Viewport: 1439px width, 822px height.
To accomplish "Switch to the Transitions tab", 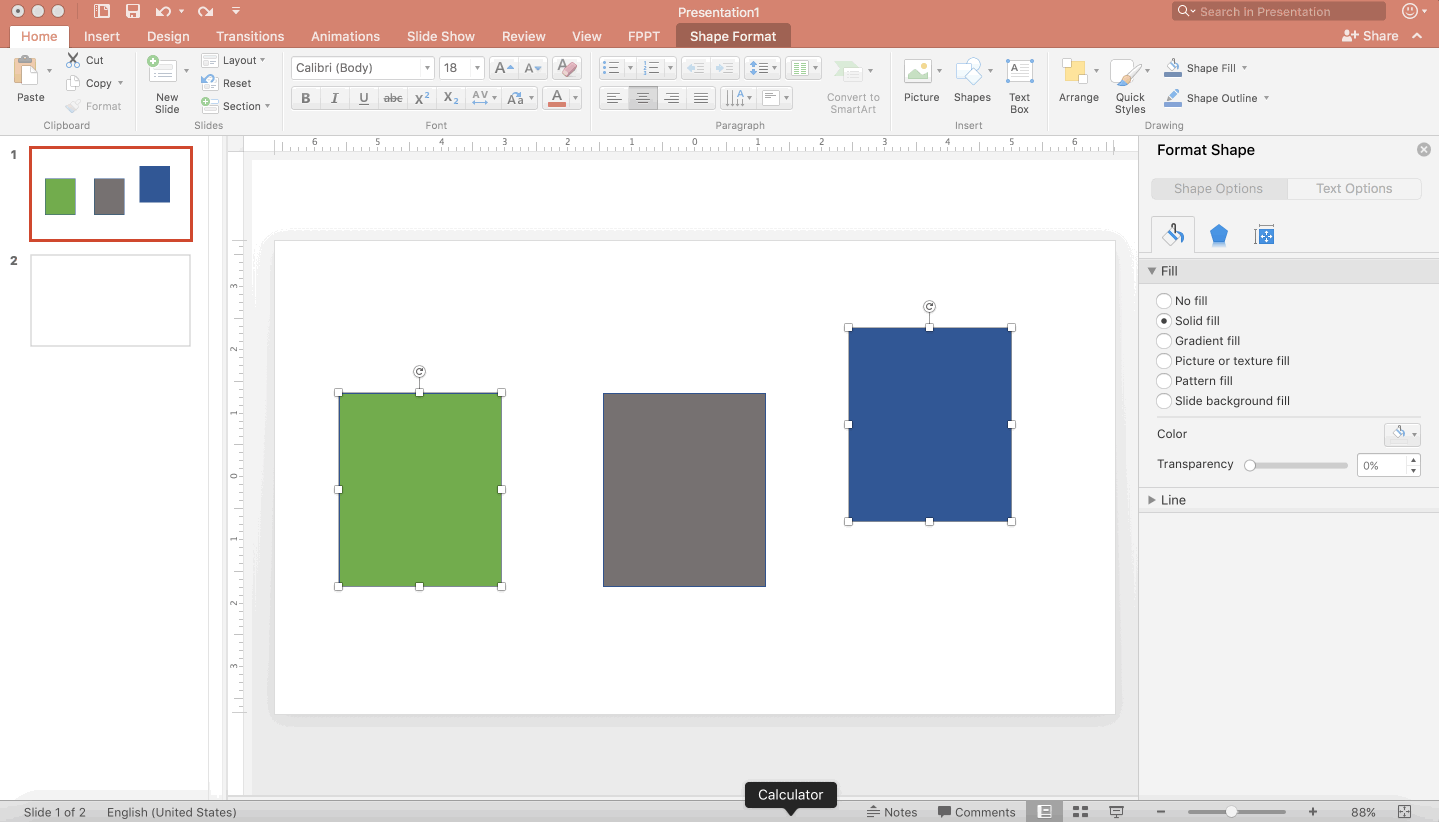I will tap(249, 36).
